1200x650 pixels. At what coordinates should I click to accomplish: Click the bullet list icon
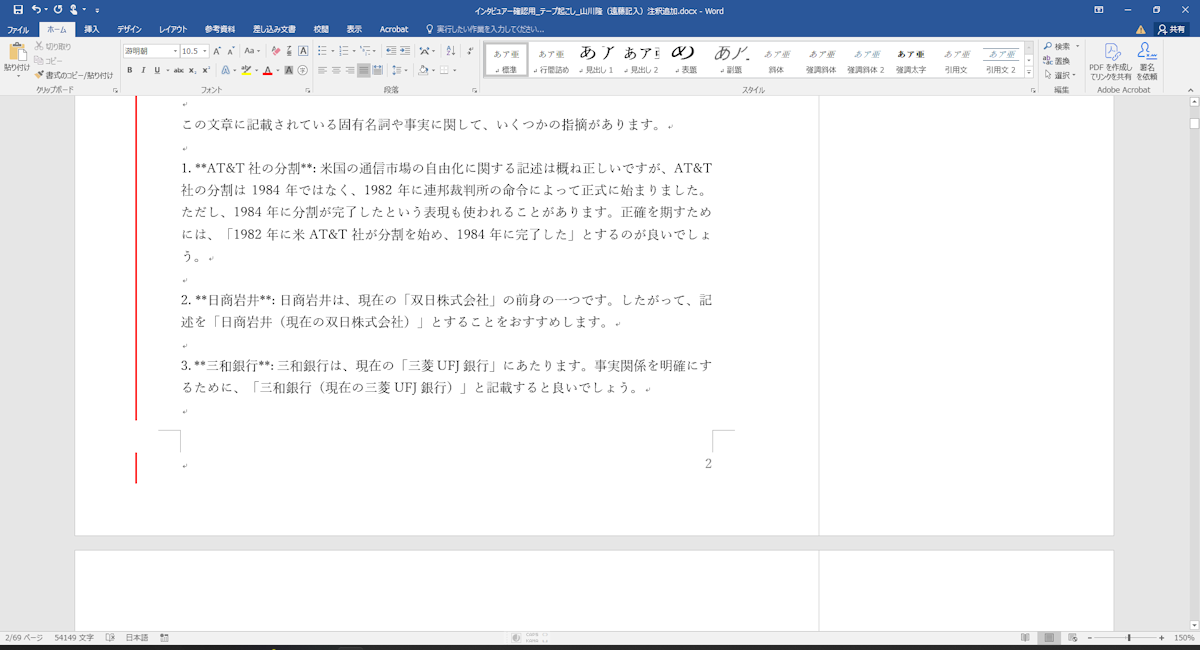[323, 50]
